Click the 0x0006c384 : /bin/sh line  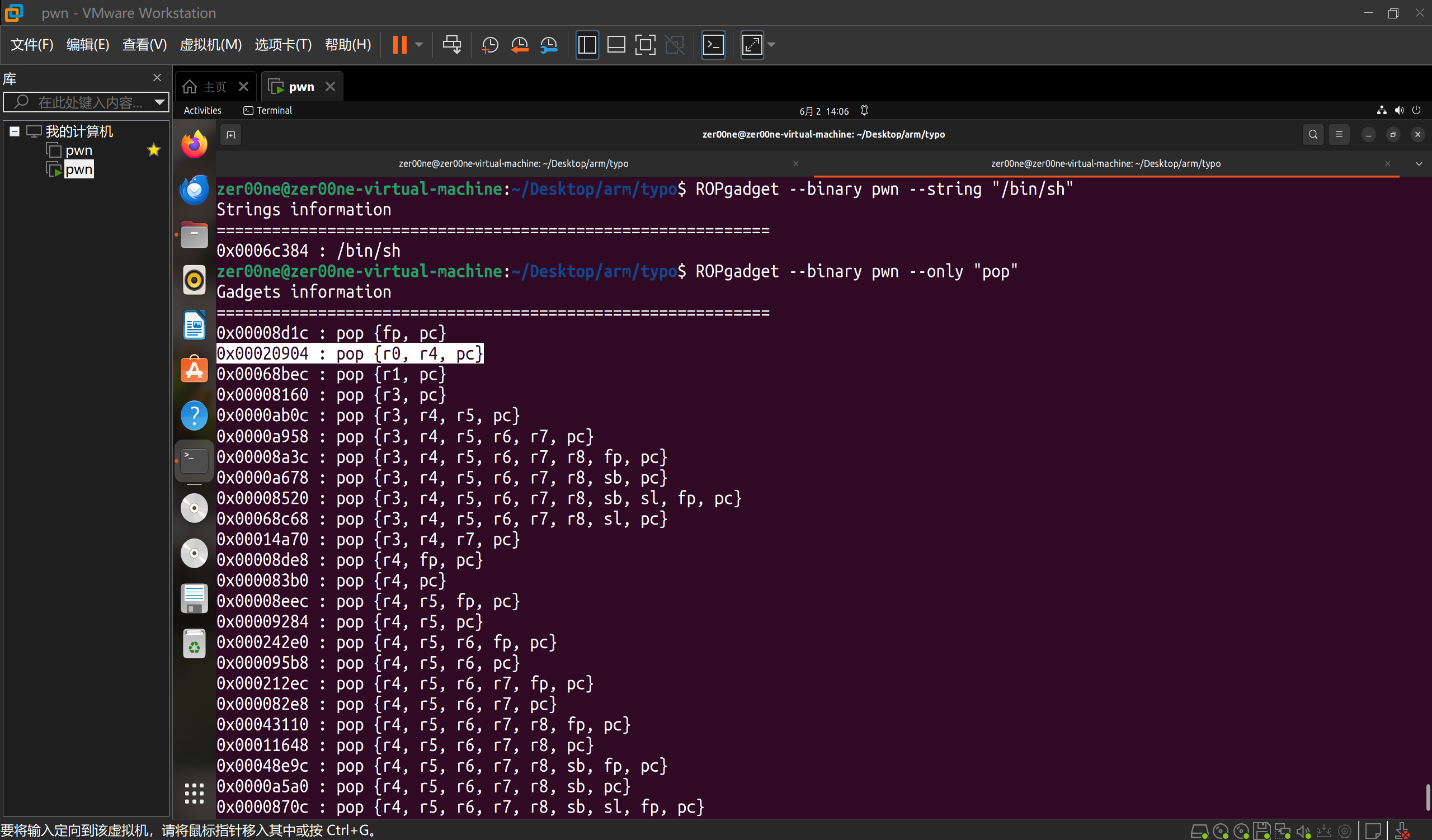tap(309, 251)
